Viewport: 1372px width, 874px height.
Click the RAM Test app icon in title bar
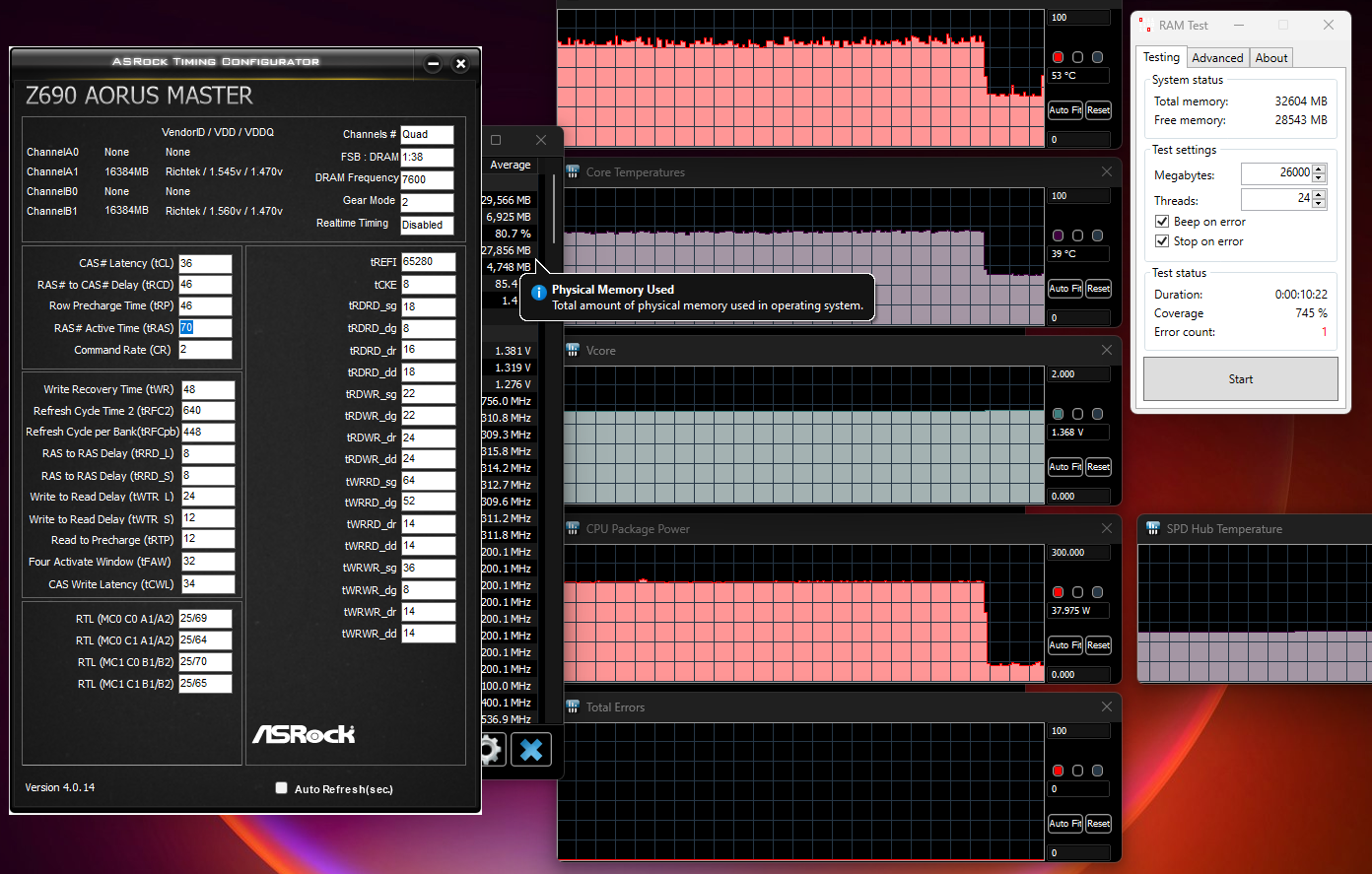click(1145, 26)
